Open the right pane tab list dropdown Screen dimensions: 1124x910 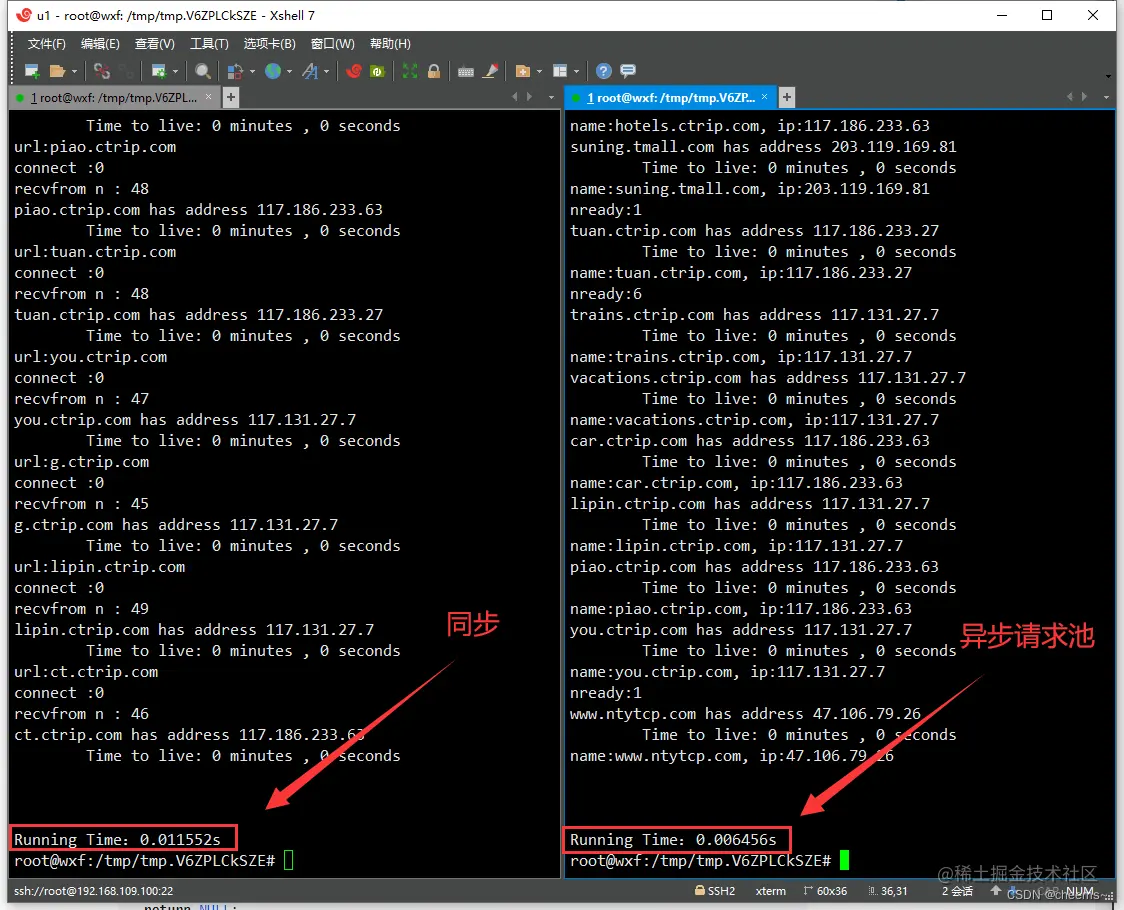tap(1106, 98)
